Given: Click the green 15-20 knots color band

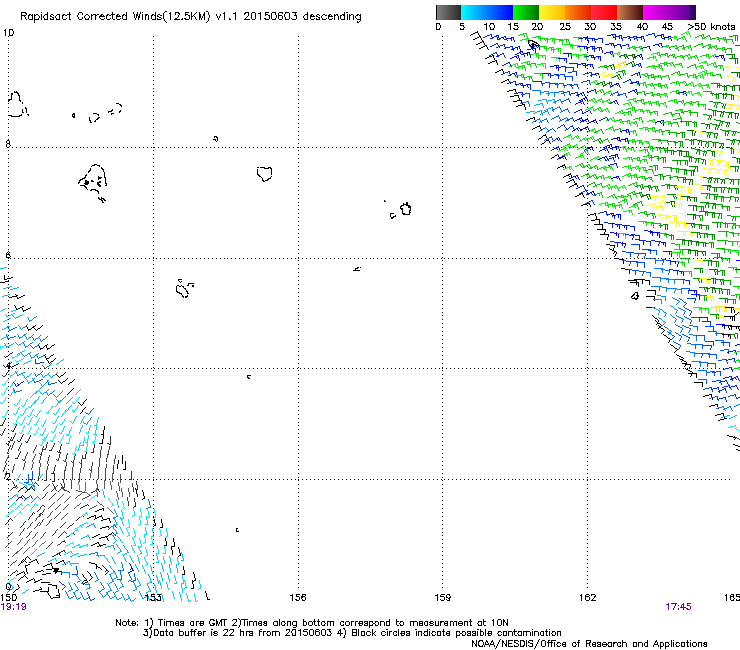Looking at the screenshot, I should (x=526, y=12).
